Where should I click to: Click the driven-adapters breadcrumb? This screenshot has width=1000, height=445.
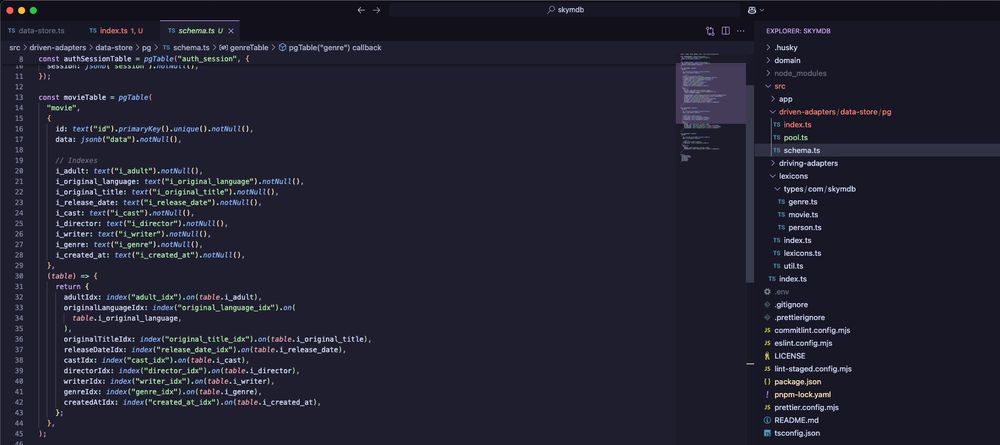(x=57, y=47)
